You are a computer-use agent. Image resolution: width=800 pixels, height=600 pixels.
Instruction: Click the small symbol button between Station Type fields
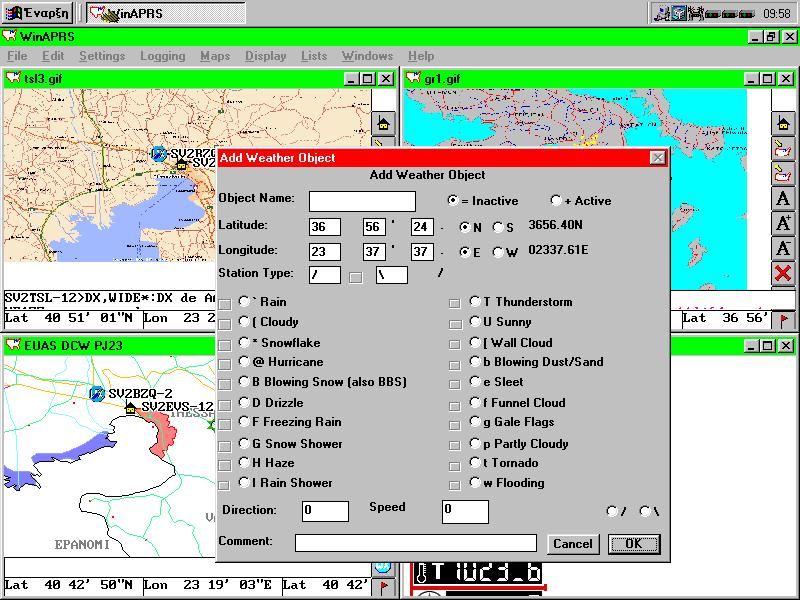(x=356, y=277)
